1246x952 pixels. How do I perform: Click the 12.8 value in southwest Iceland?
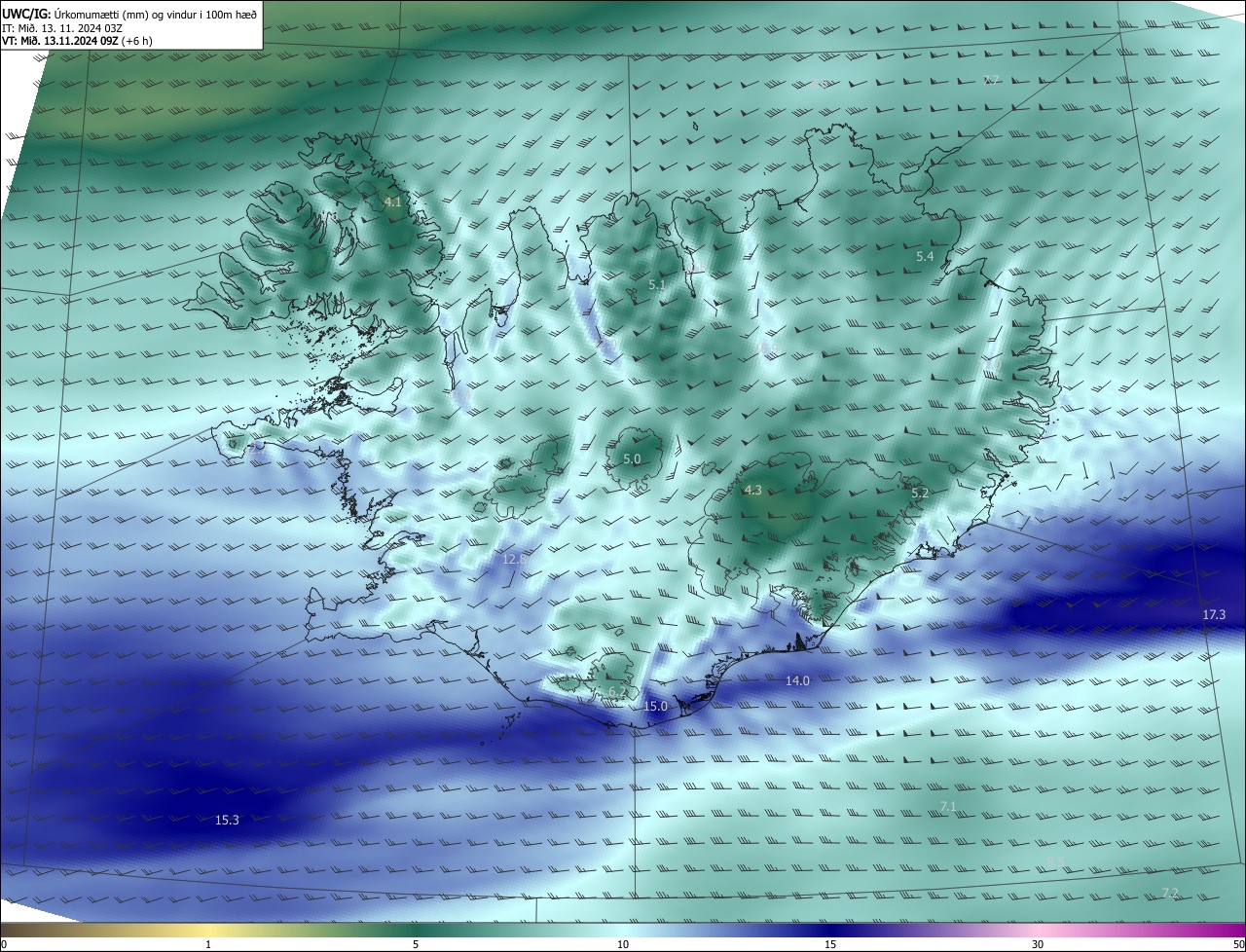point(514,559)
